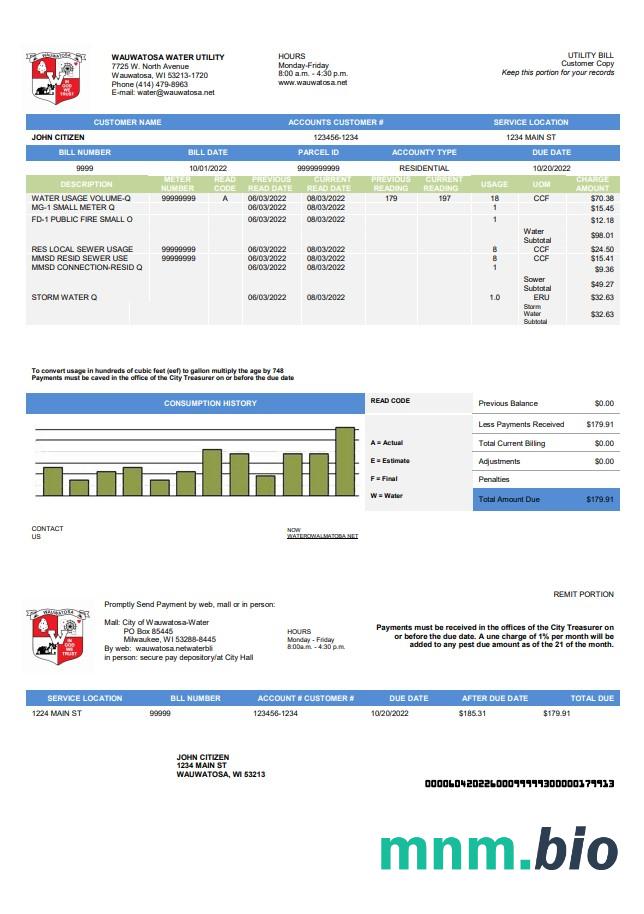Click the blue Total Amount Due cell

[546, 499]
